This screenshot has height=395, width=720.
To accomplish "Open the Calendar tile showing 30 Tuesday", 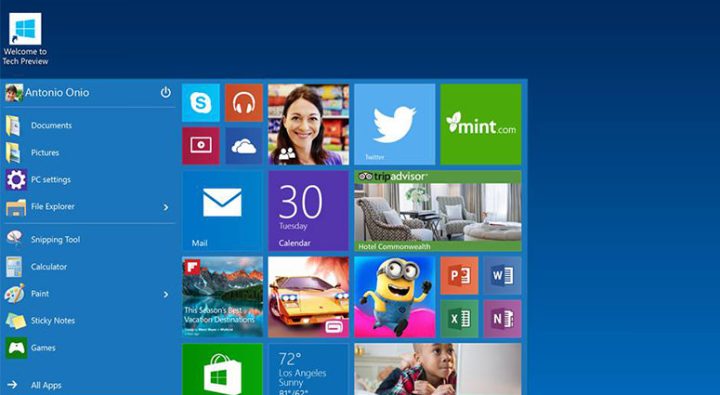I will [309, 211].
